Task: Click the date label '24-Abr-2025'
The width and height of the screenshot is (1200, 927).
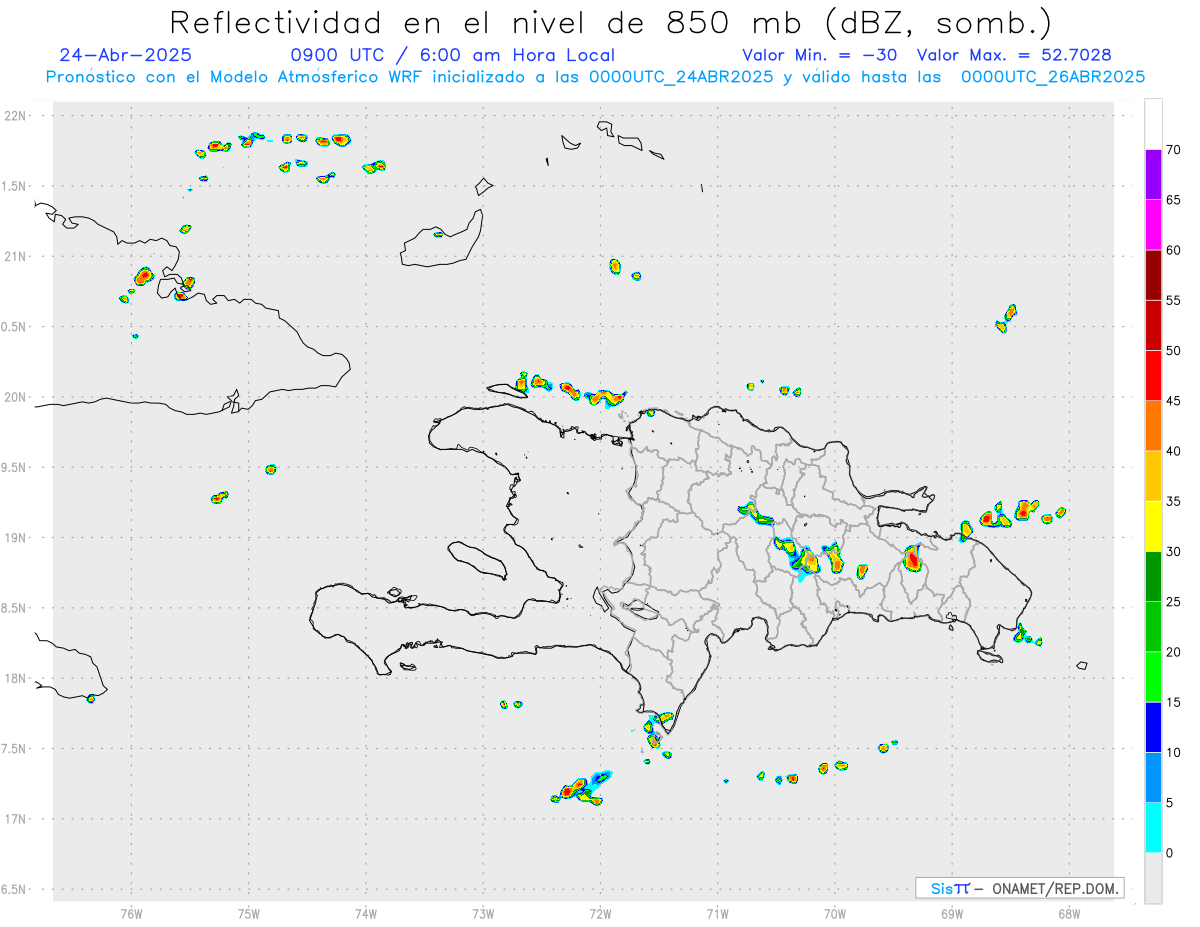Action: [126, 55]
